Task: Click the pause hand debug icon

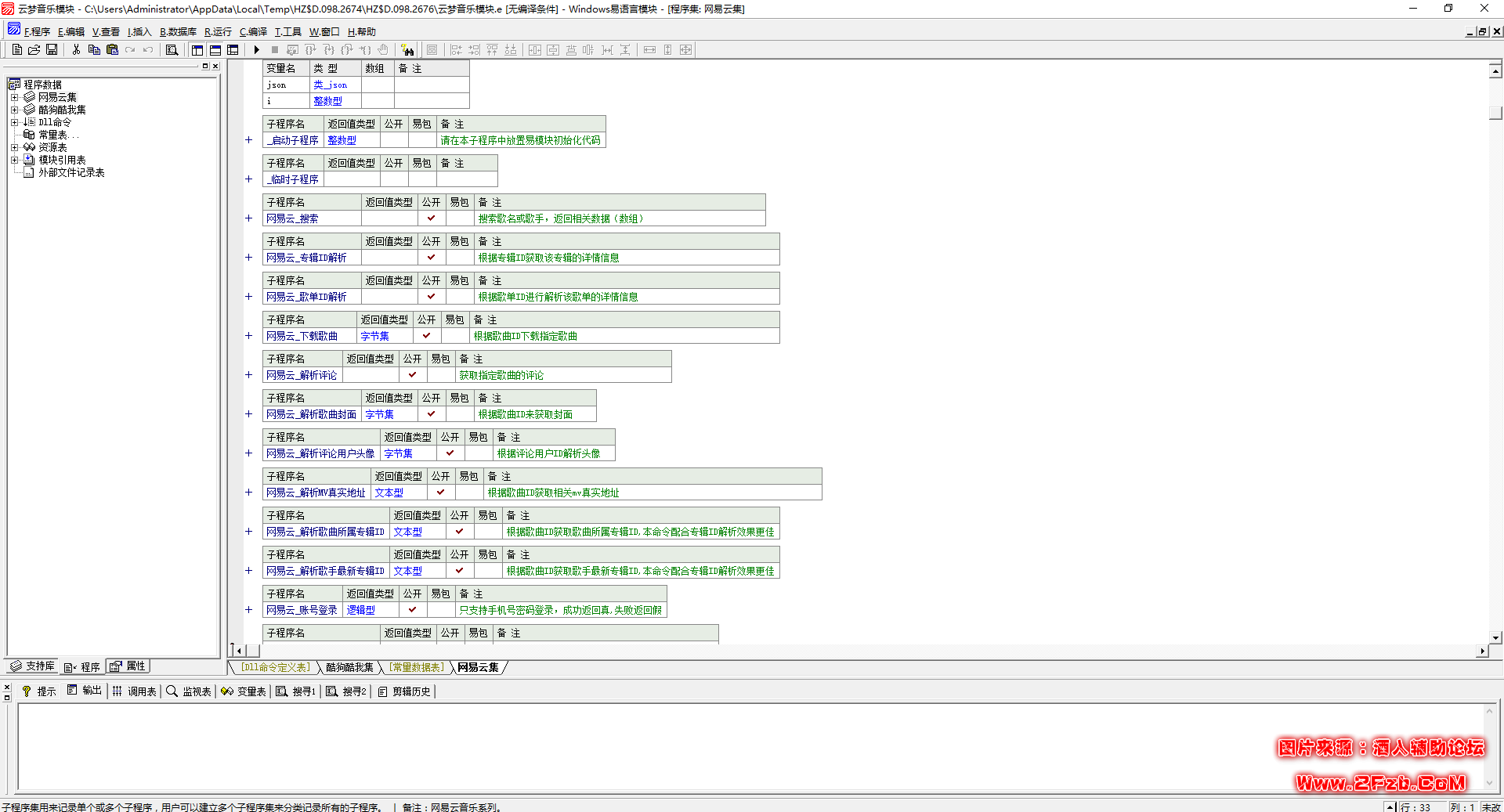Action: click(383, 49)
